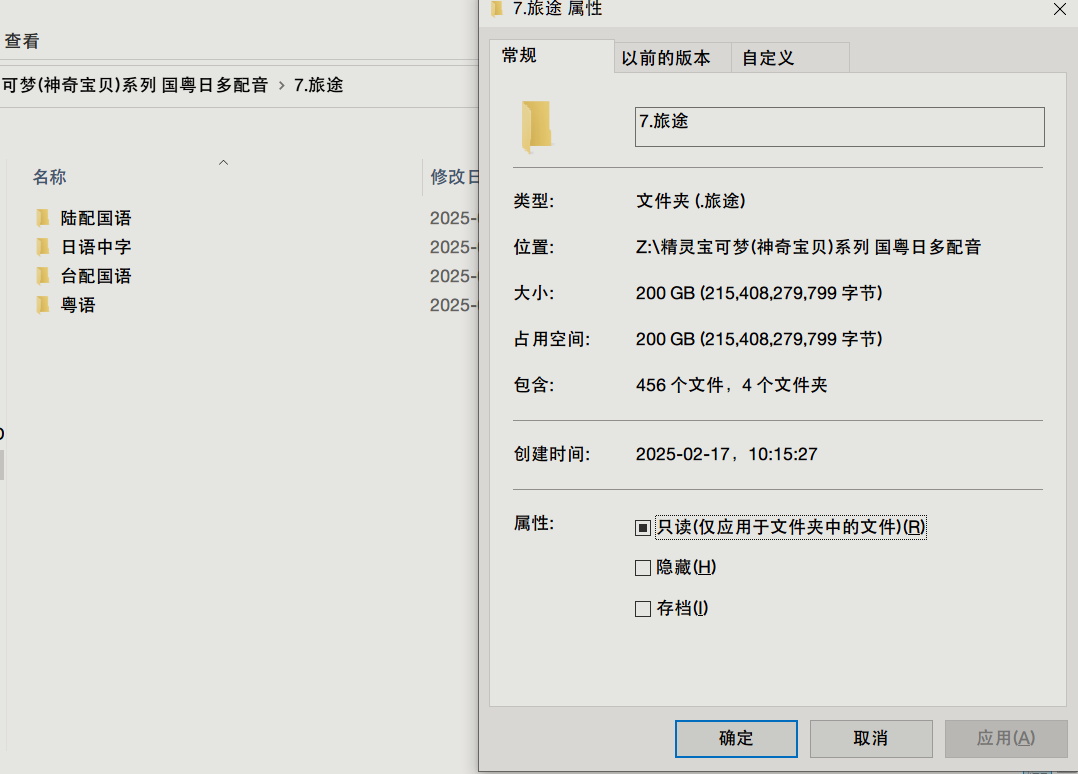1078x774 pixels.
Task: Check the 隐藏 hidden attribute
Action: pyautogui.click(x=642, y=567)
